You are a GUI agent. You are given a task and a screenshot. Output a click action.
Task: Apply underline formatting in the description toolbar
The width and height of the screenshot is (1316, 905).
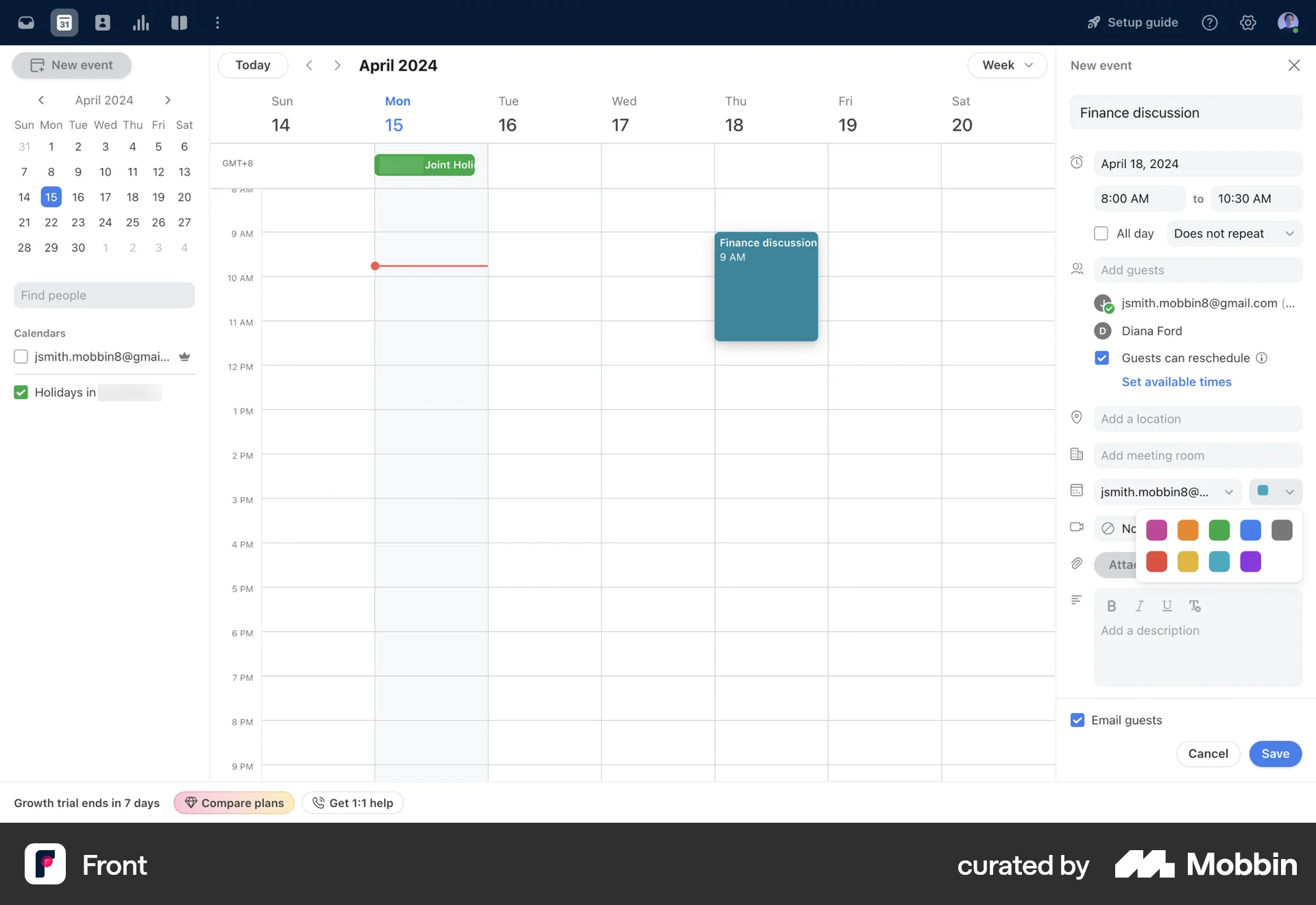pos(1167,606)
